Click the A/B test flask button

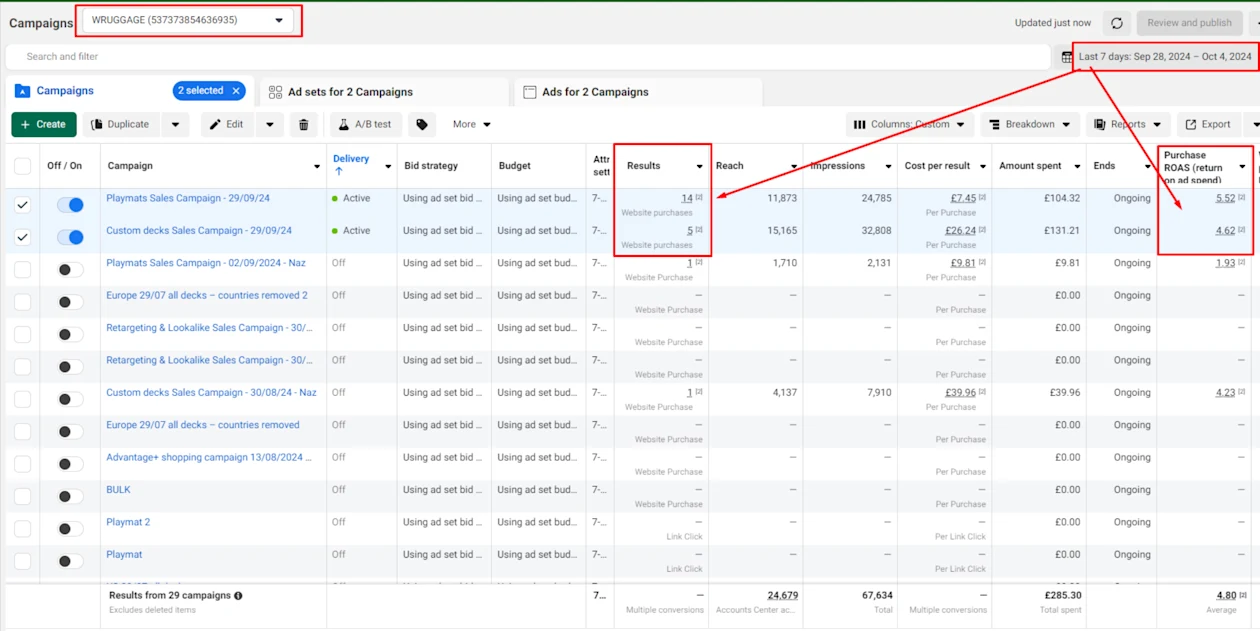coord(366,125)
